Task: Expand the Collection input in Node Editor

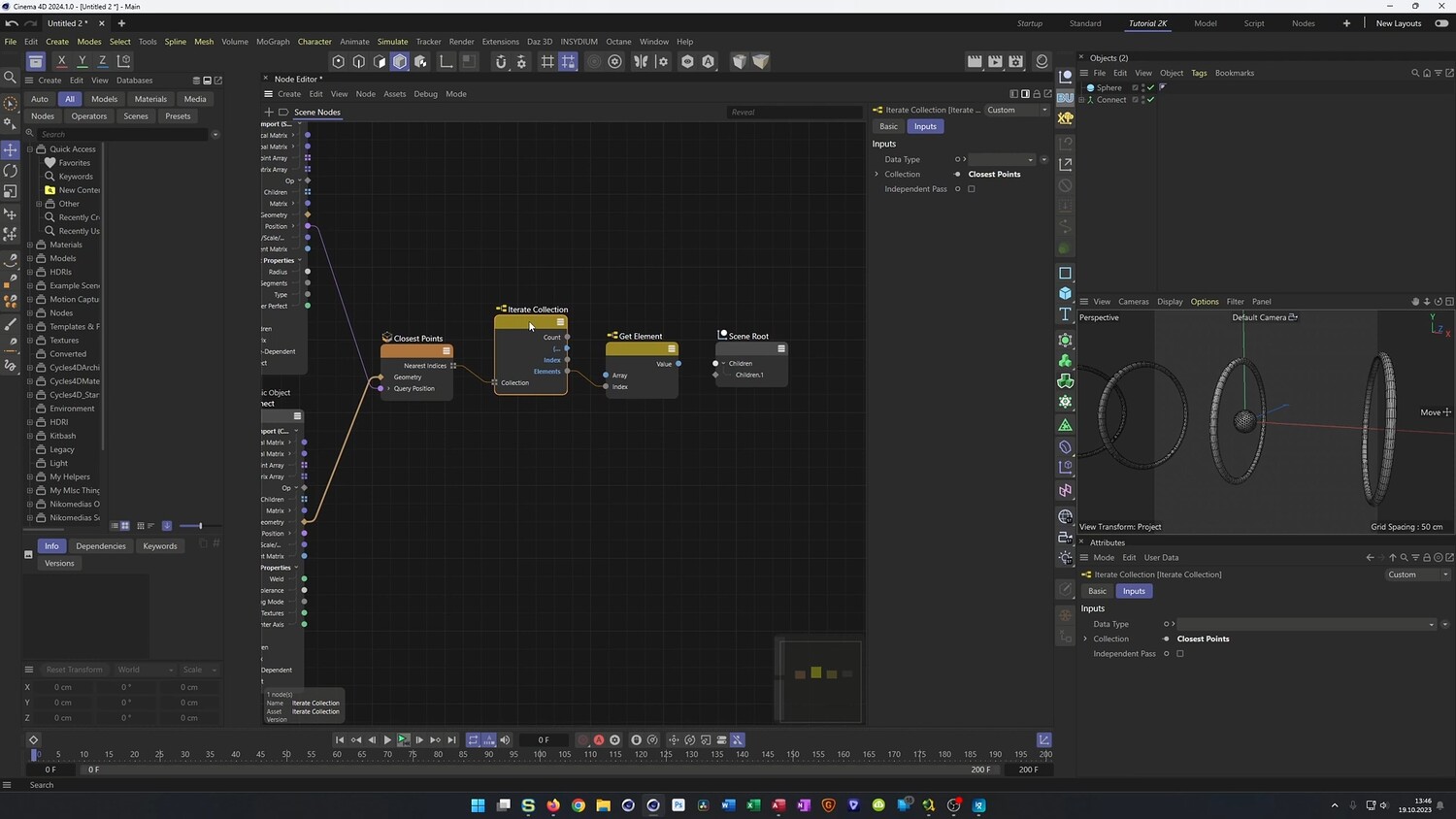Action: point(877,175)
